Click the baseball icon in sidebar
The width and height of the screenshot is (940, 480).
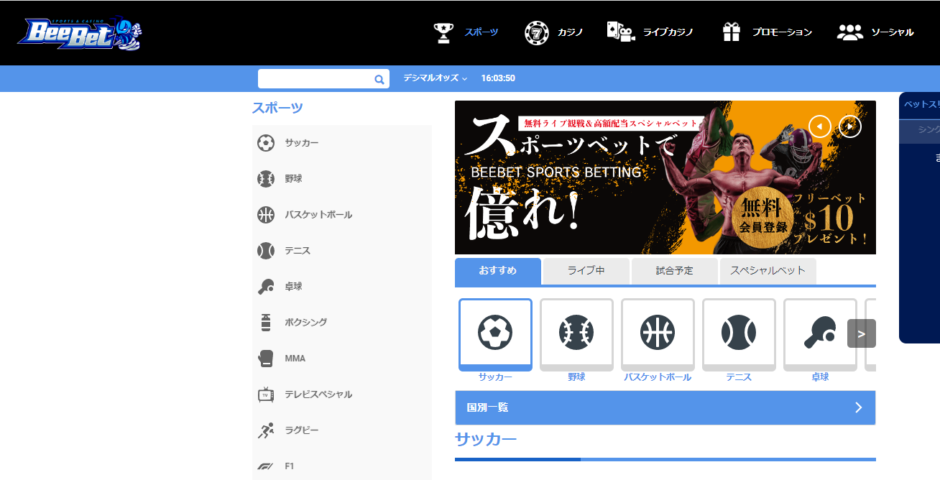coord(266,179)
